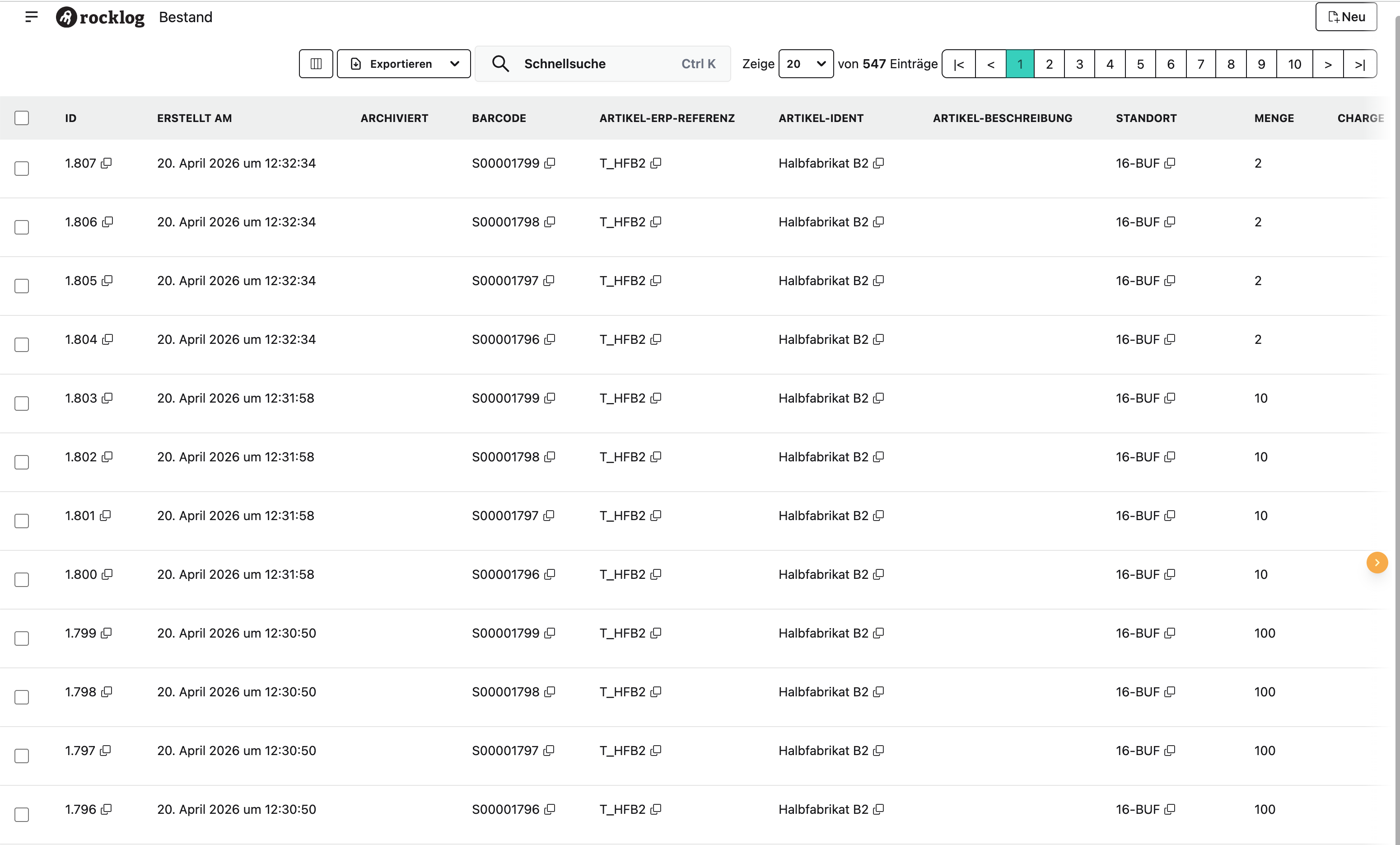Open the column settings icon button
1400x845 pixels.
click(316, 64)
